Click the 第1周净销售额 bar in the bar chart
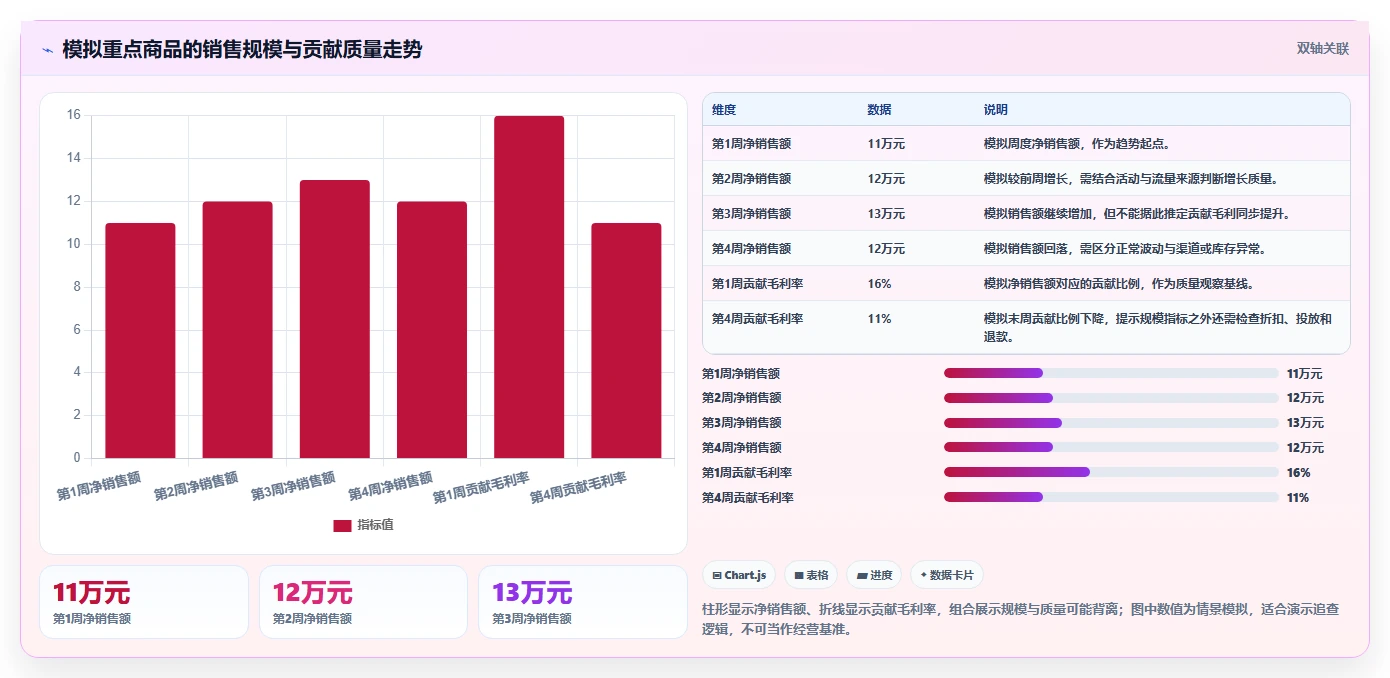Screen dimensions: 1390x678 pyautogui.click(x=140, y=341)
